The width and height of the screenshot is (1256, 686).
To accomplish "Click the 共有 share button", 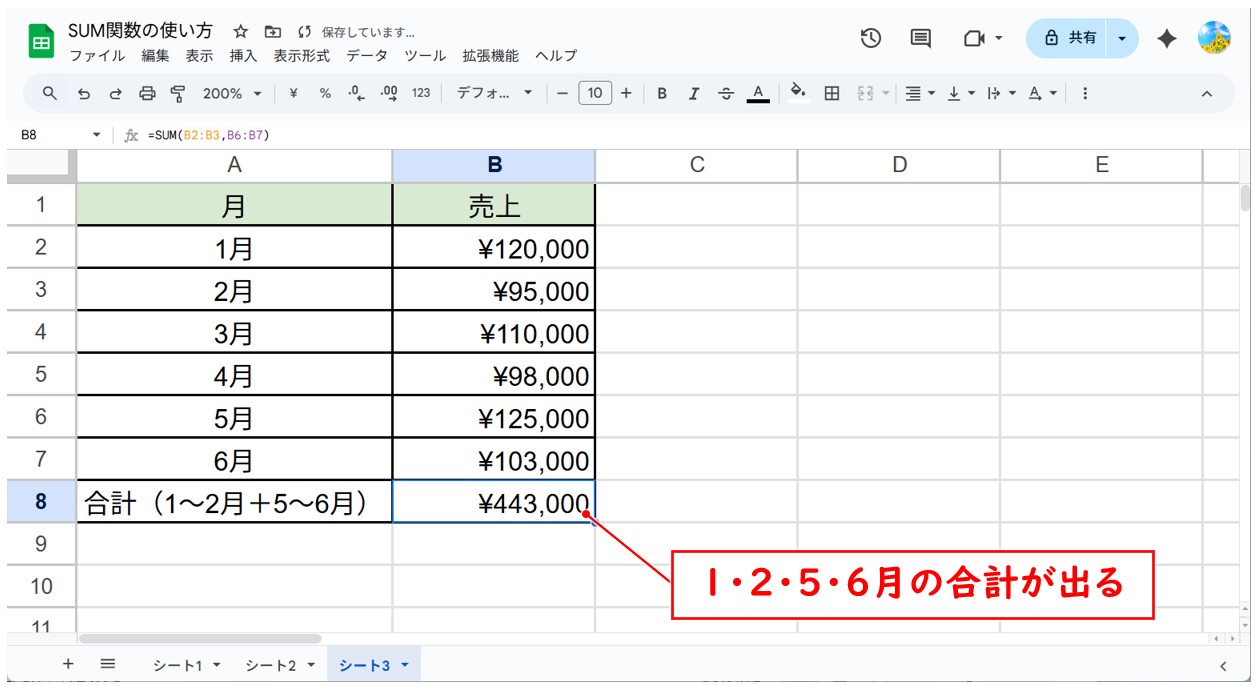I will (1070, 38).
